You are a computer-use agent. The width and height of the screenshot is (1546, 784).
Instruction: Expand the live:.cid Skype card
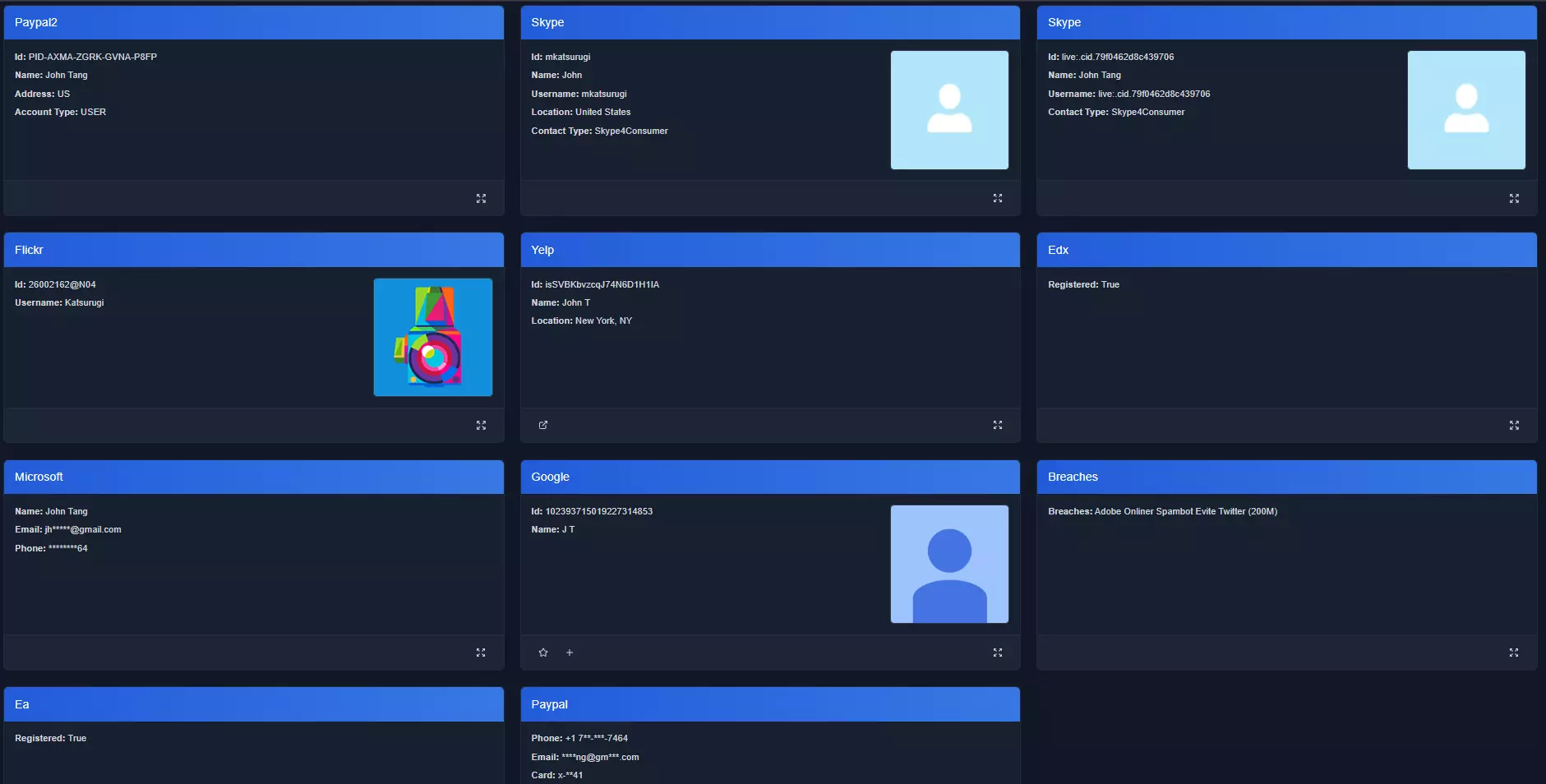click(x=1514, y=199)
